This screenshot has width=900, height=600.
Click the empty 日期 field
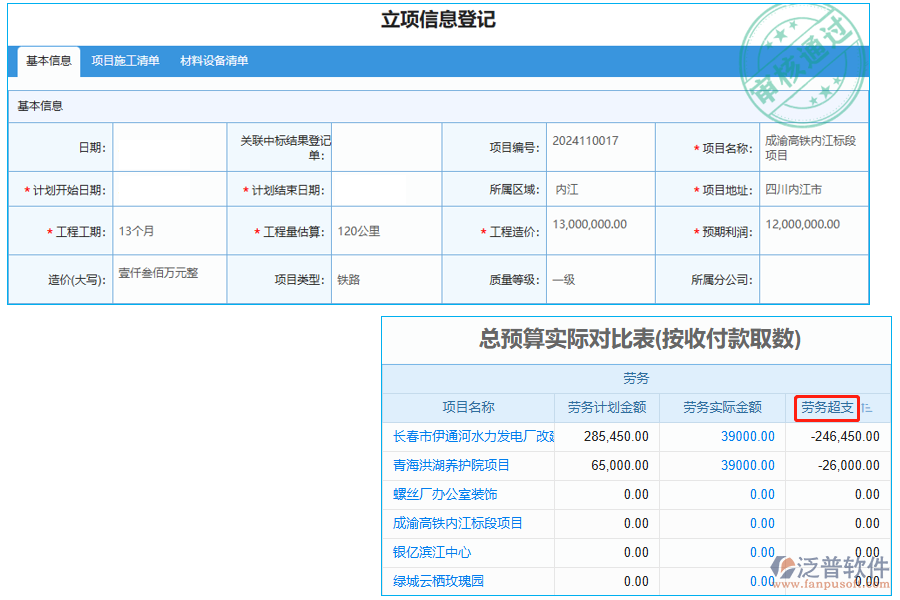click(169, 147)
